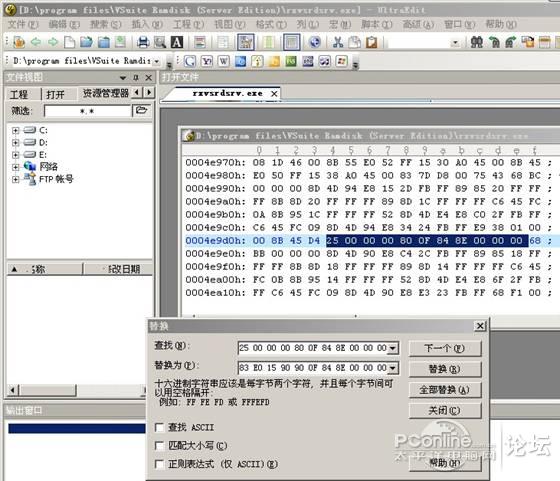
Task: Select the rzvsrdsrv.exe document tab
Action: coord(227,94)
